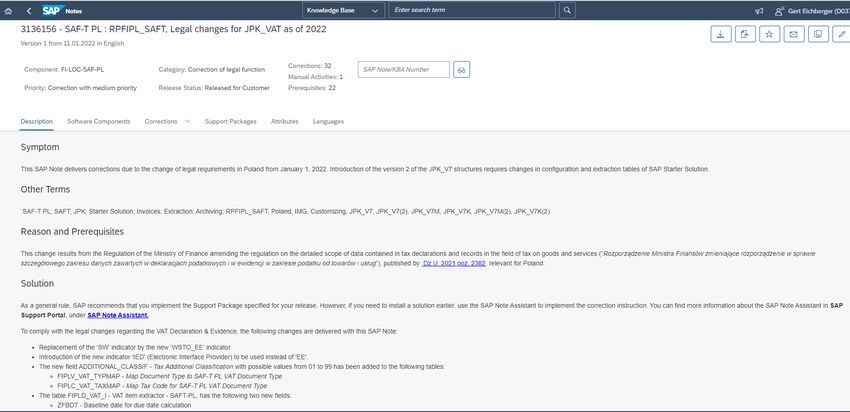Switch to Software Components tab
Screen dimensions: 850x412
(x=99, y=121)
